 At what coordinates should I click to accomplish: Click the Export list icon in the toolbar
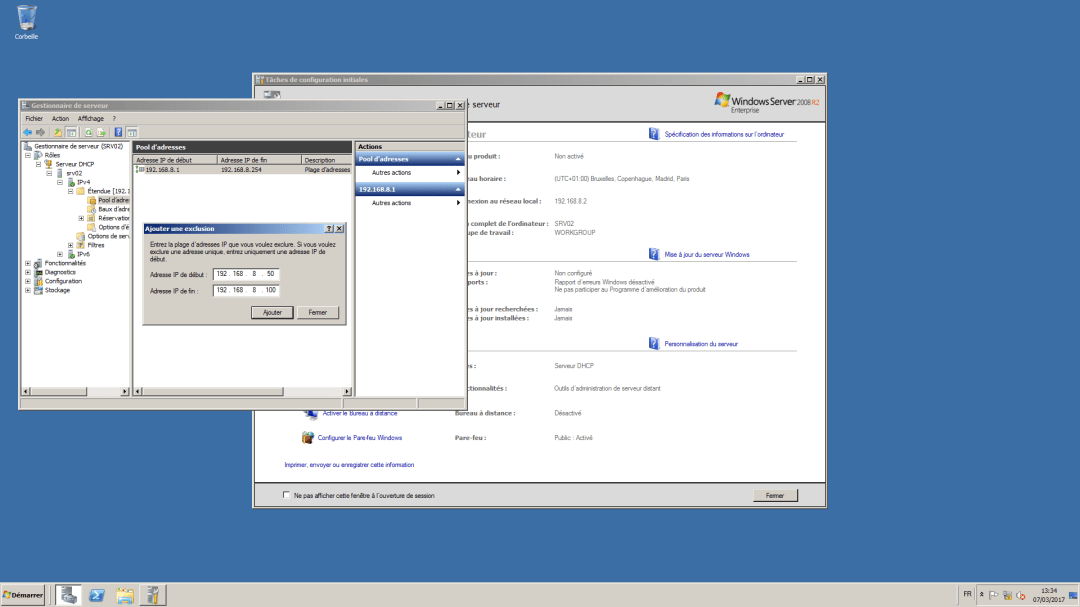click(100, 131)
